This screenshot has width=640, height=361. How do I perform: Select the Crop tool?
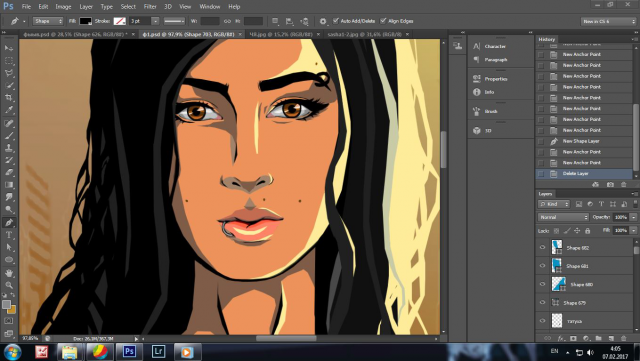[x=9, y=98]
